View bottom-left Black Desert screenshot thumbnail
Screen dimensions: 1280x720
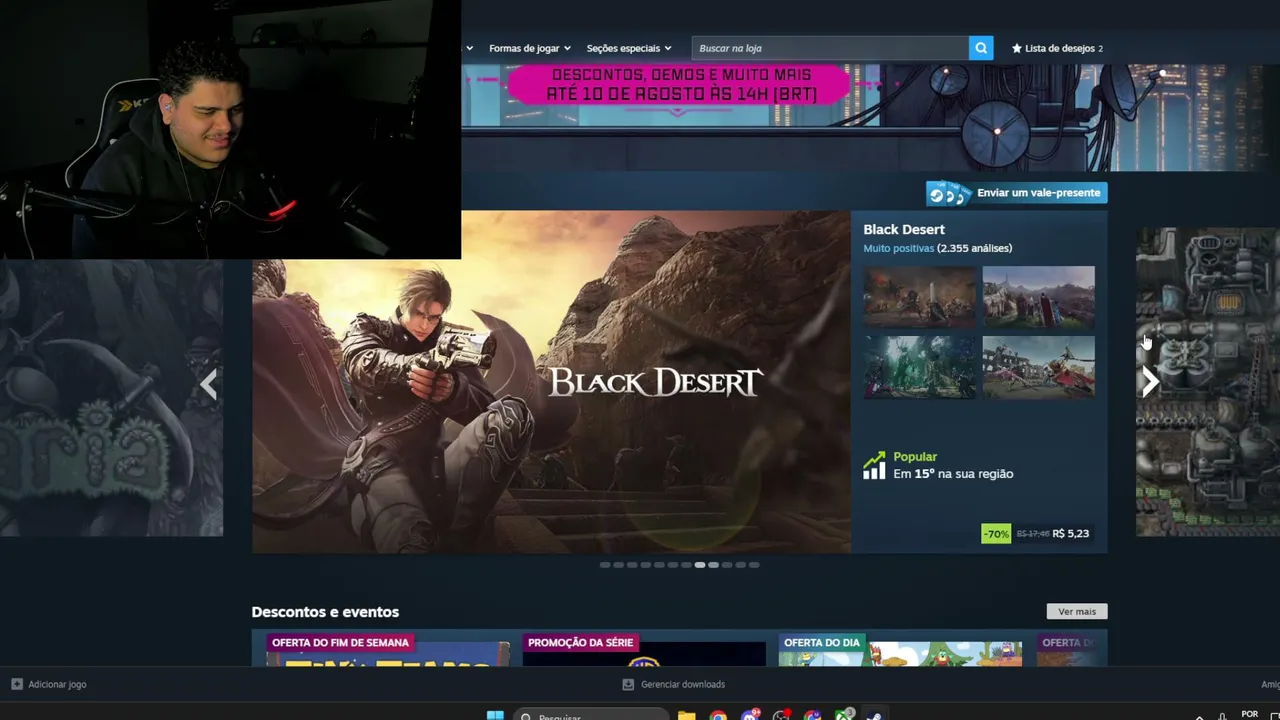click(920, 367)
